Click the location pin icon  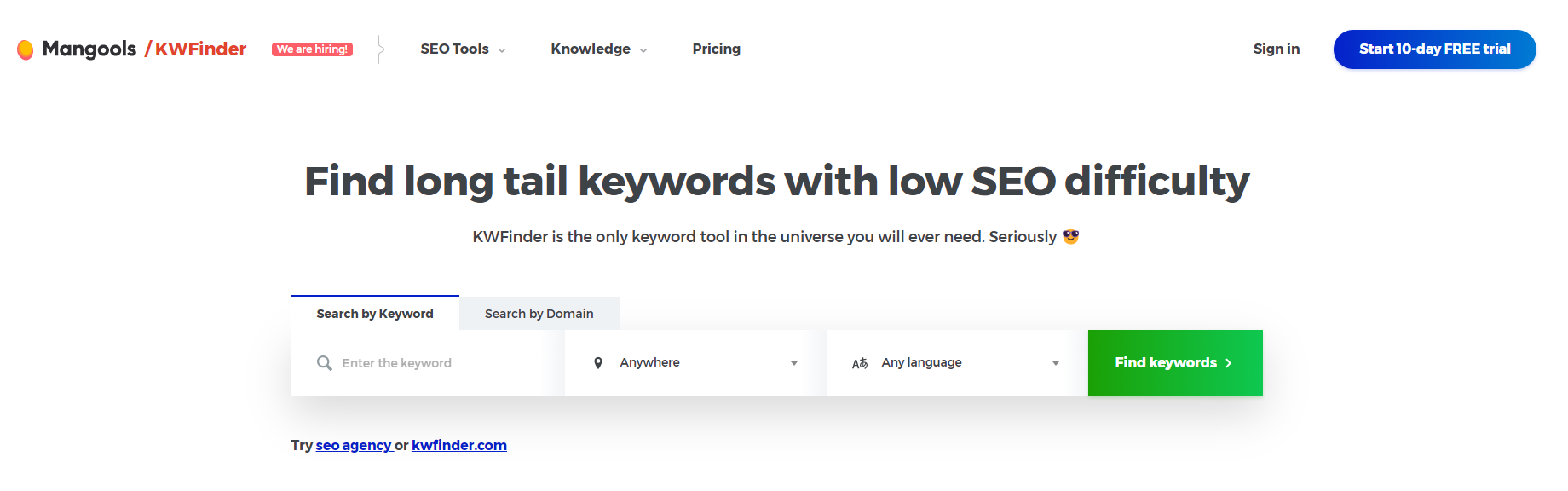(598, 363)
